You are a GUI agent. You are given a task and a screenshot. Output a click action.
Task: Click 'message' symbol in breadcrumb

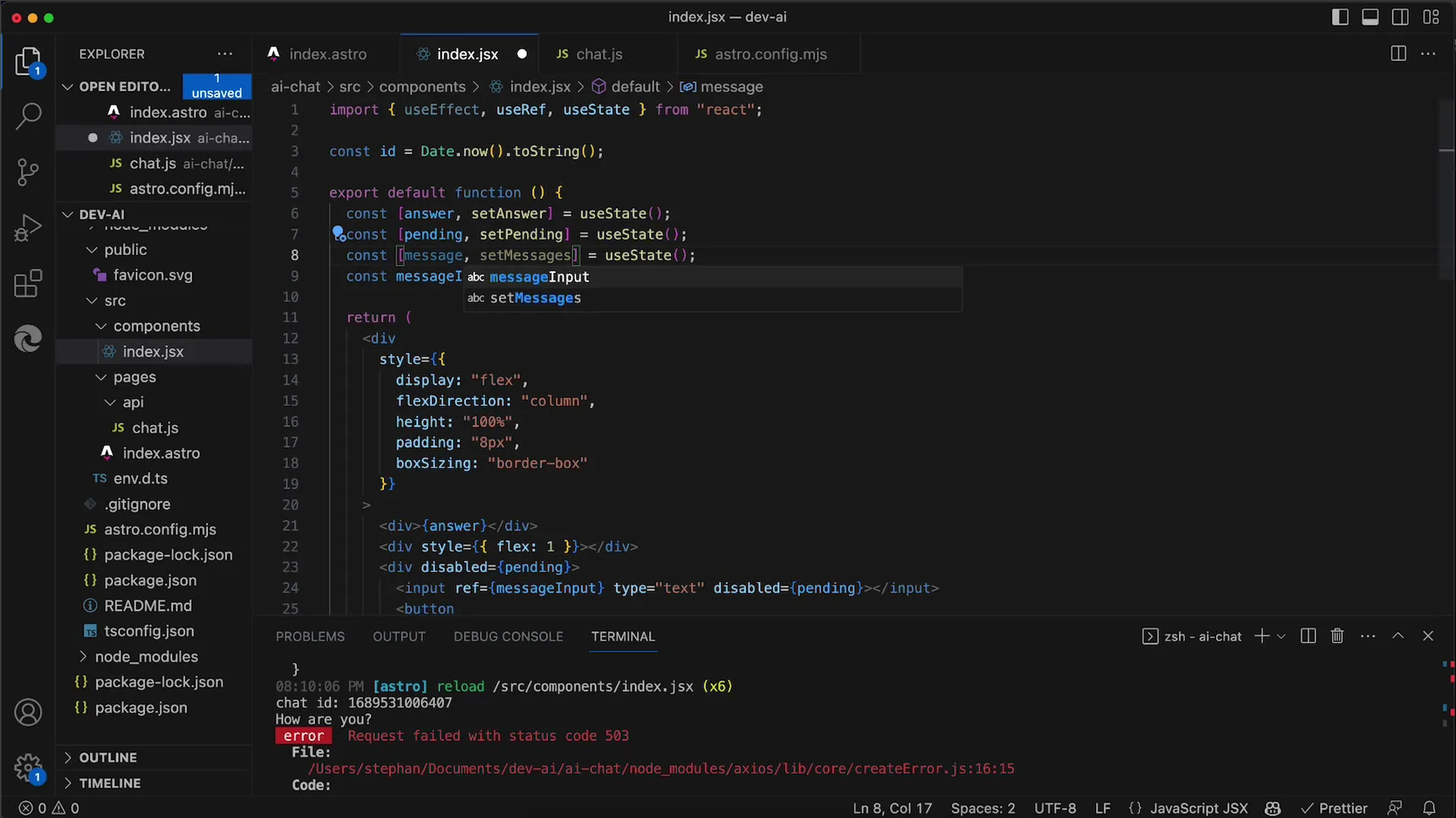coord(722,87)
